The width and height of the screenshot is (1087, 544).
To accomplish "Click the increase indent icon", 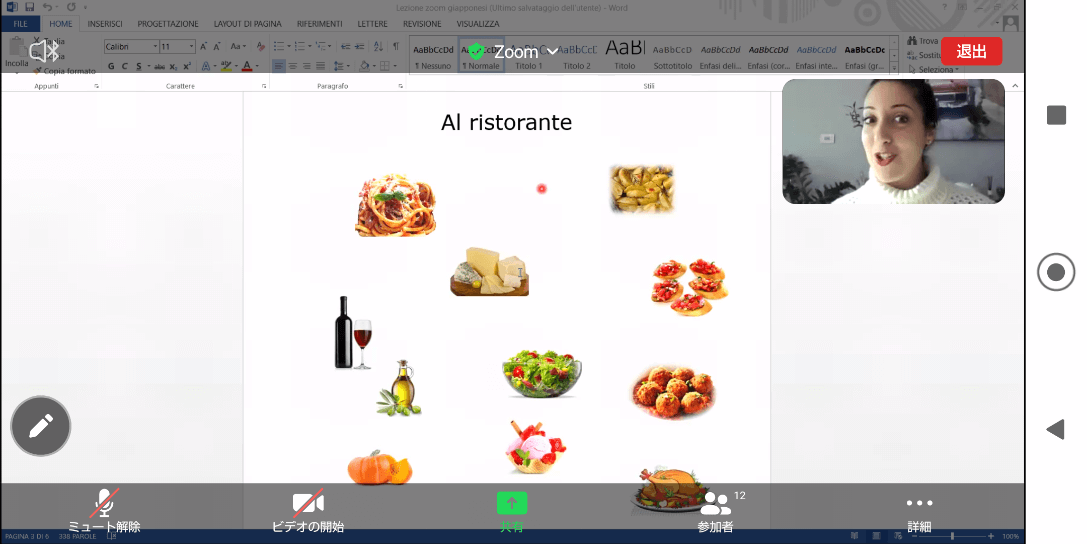I will 359,46.
